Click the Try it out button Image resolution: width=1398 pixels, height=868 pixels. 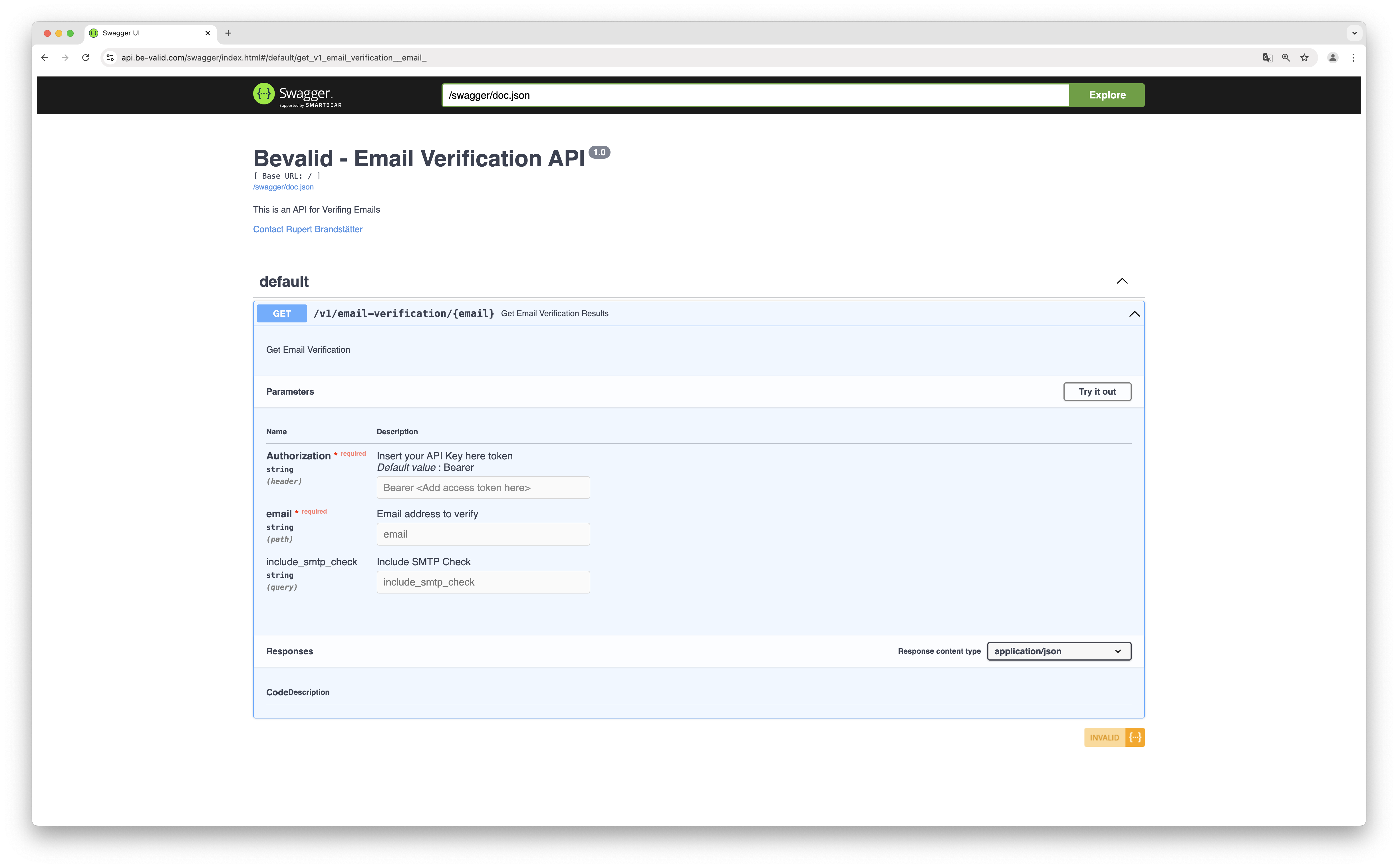click(x=1097, y=391)
